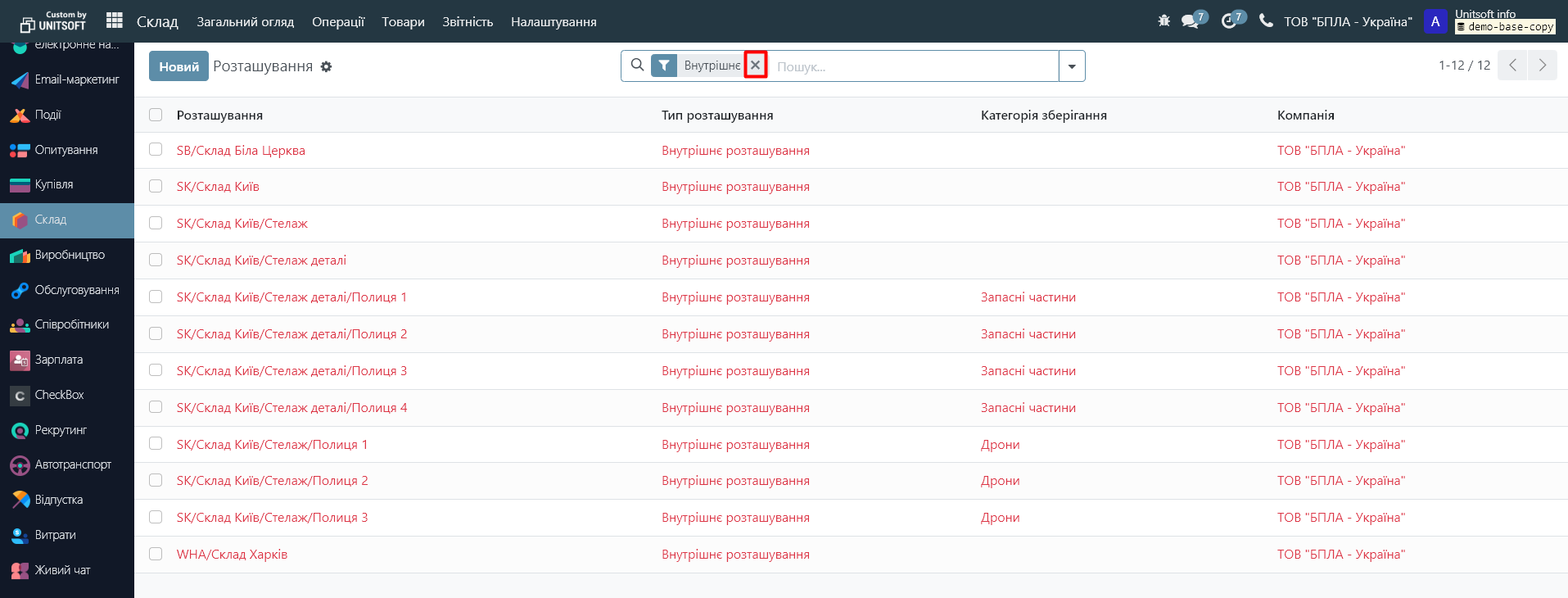Open the messages chat icon

point(1191,21)
